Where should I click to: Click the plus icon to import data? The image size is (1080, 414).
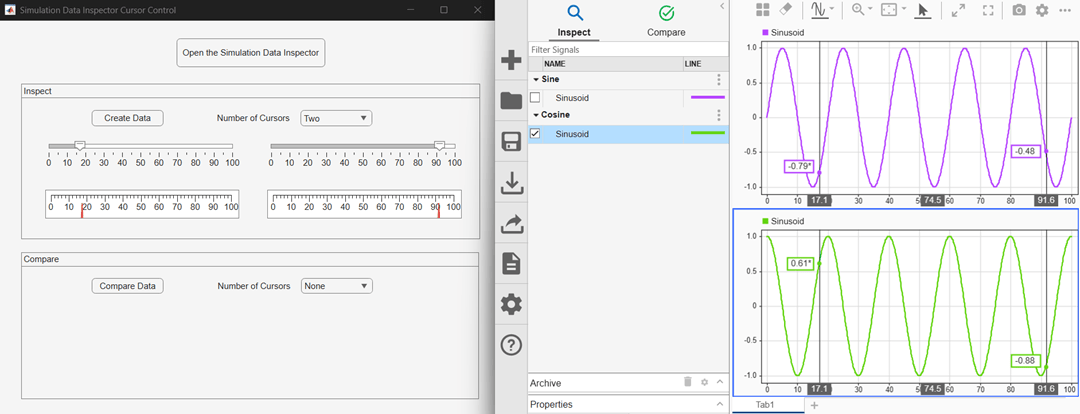pyautogui.click(x=510, y=61)
